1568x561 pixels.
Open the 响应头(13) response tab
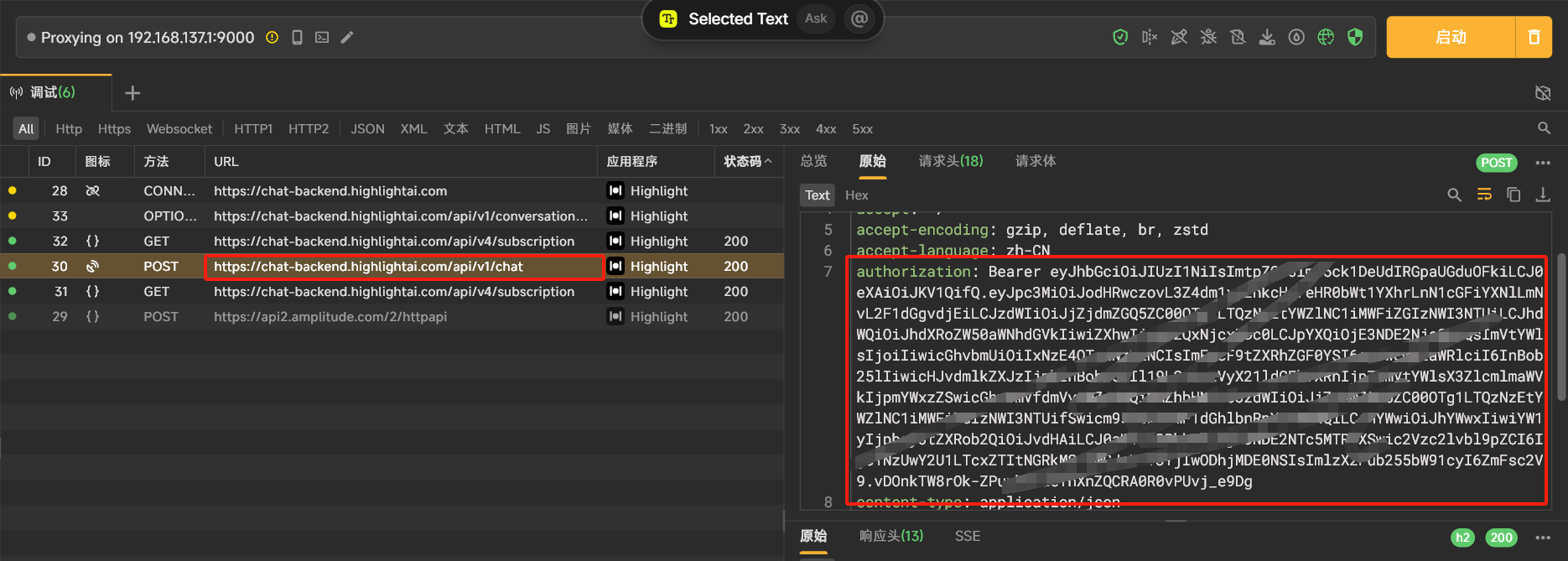(x=891, y=536)
